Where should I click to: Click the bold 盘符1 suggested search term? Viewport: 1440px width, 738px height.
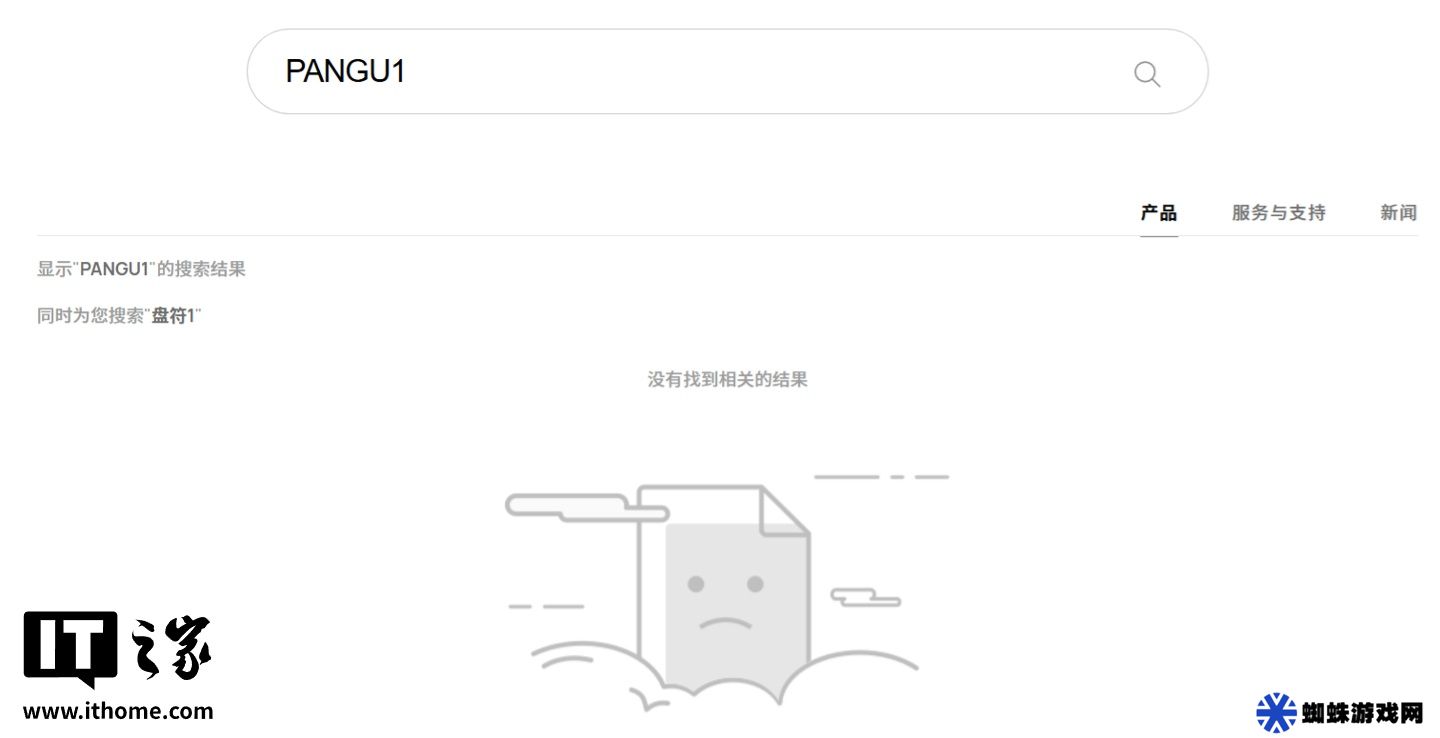pyautogui.click(x=173, y=316)
